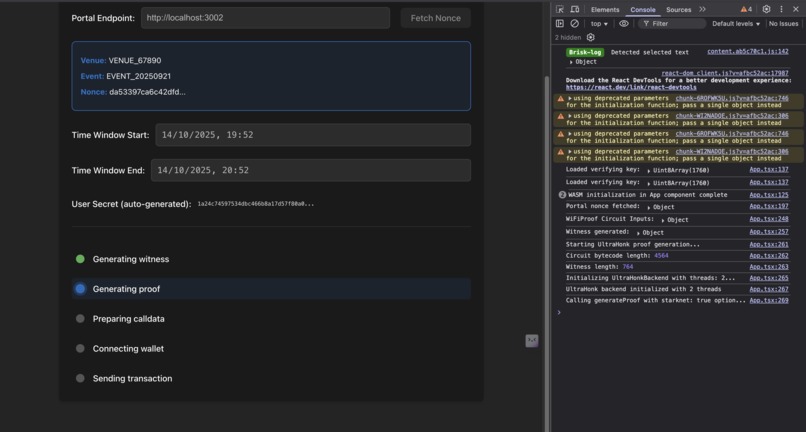Open console settings gear beside 2 hidden
The width and height of the screenshot is (806, 432).
pos(591,38)
